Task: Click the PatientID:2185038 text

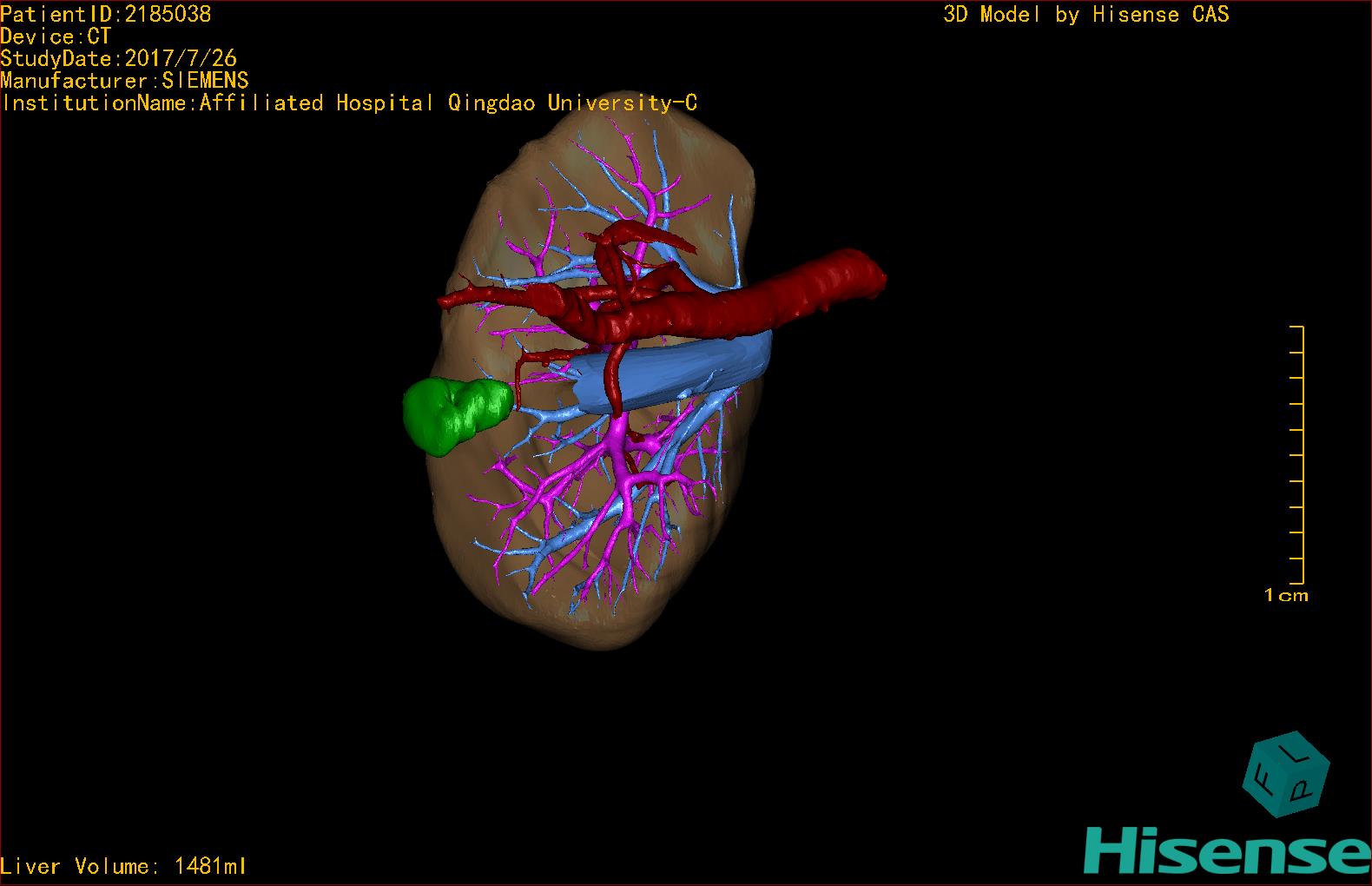Action: tap(106, 14)
